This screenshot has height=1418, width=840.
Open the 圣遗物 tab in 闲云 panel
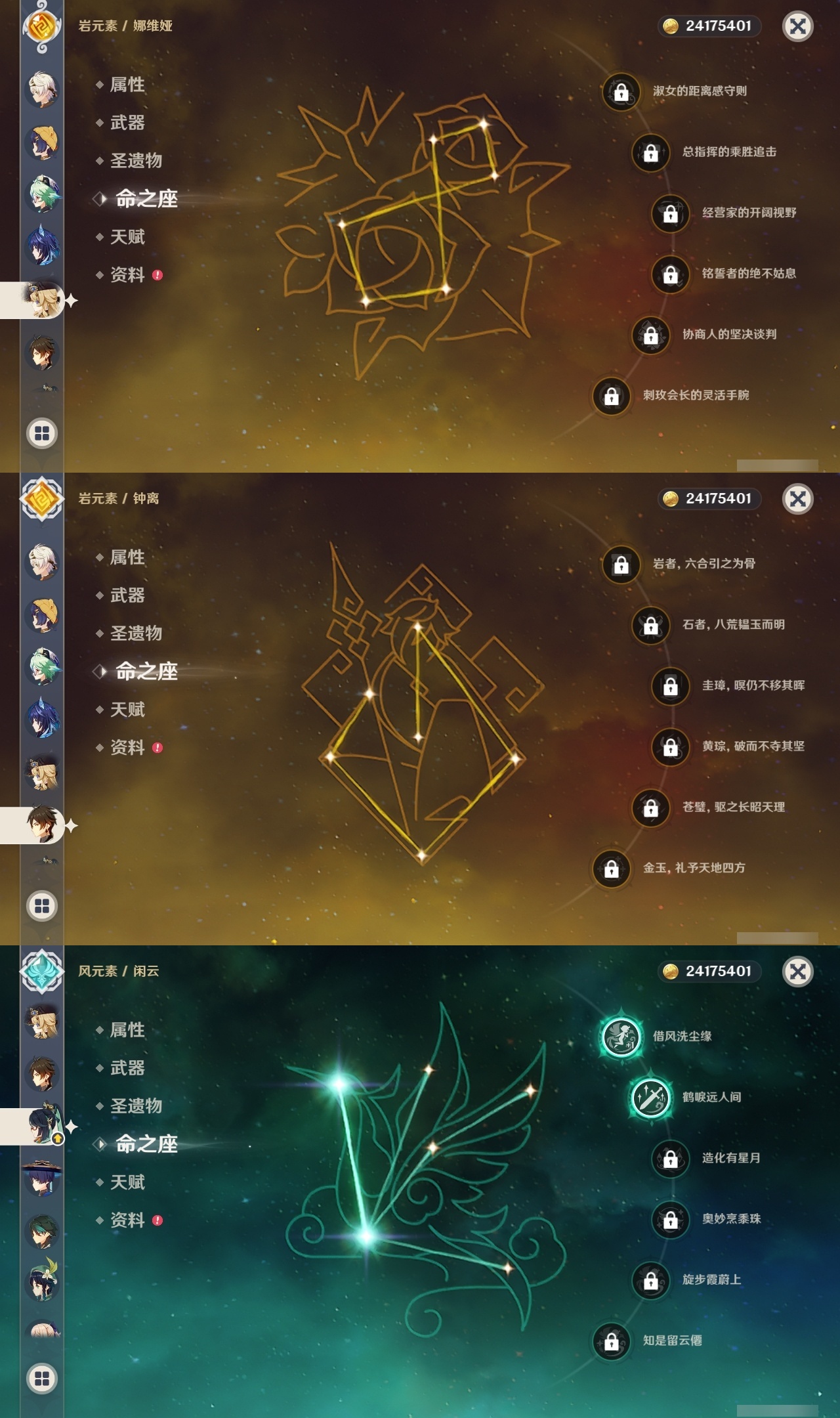136,1106
